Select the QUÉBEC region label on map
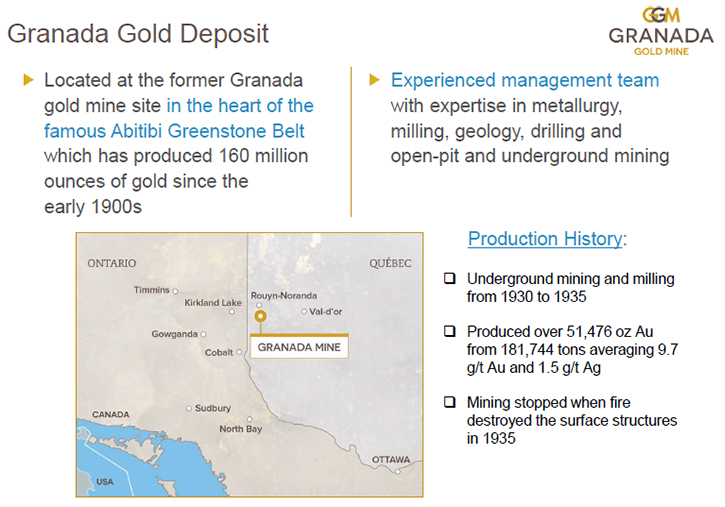 point(390,263)
